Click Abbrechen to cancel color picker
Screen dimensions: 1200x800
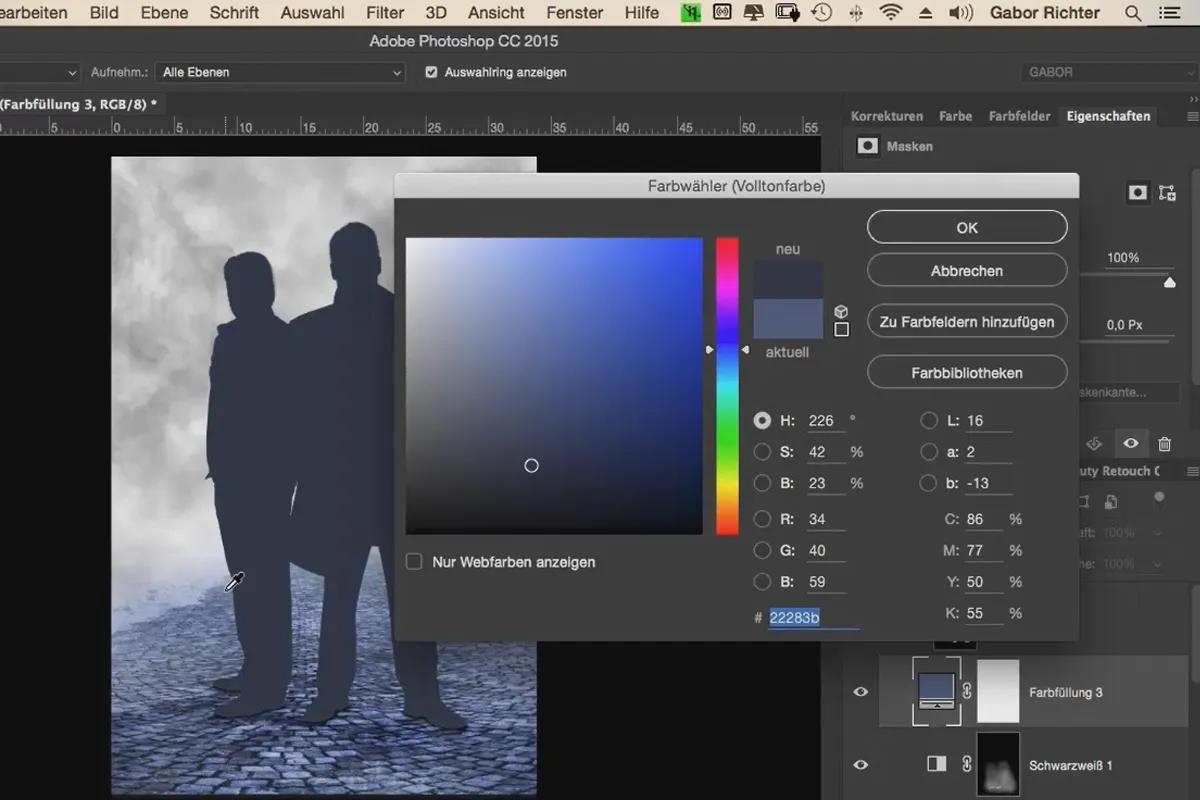tap(967, 270)
